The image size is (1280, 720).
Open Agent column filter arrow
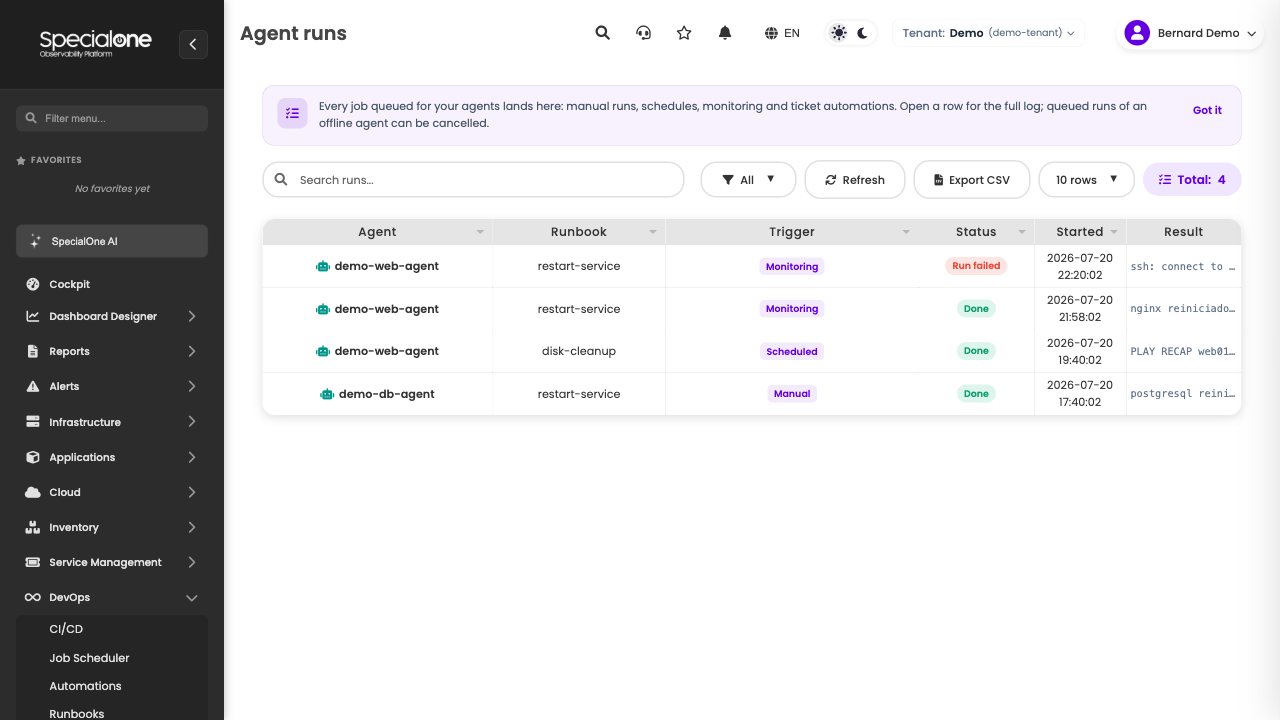click(480, 232)
